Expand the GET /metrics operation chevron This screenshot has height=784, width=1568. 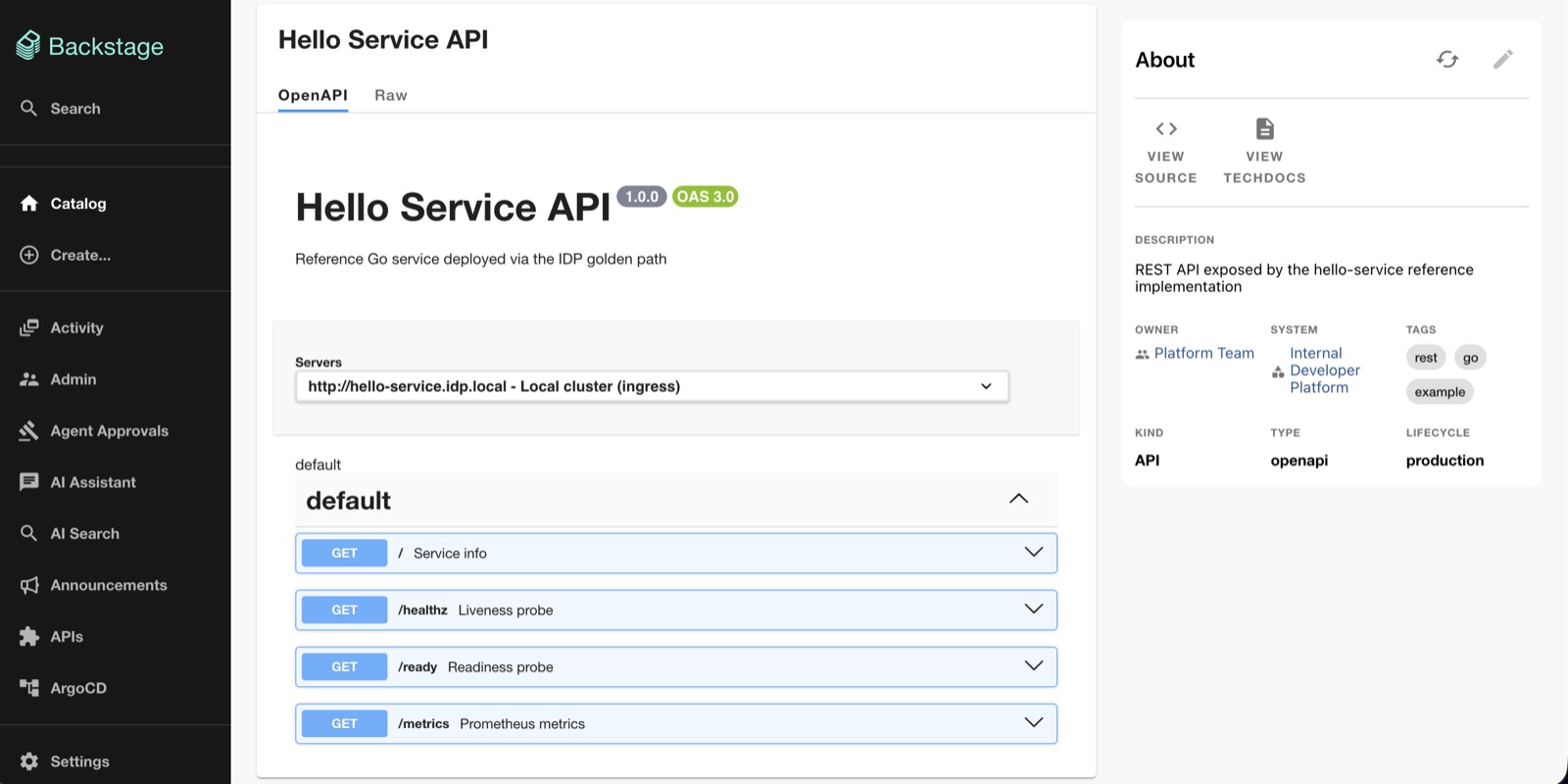coord(1034,723)
